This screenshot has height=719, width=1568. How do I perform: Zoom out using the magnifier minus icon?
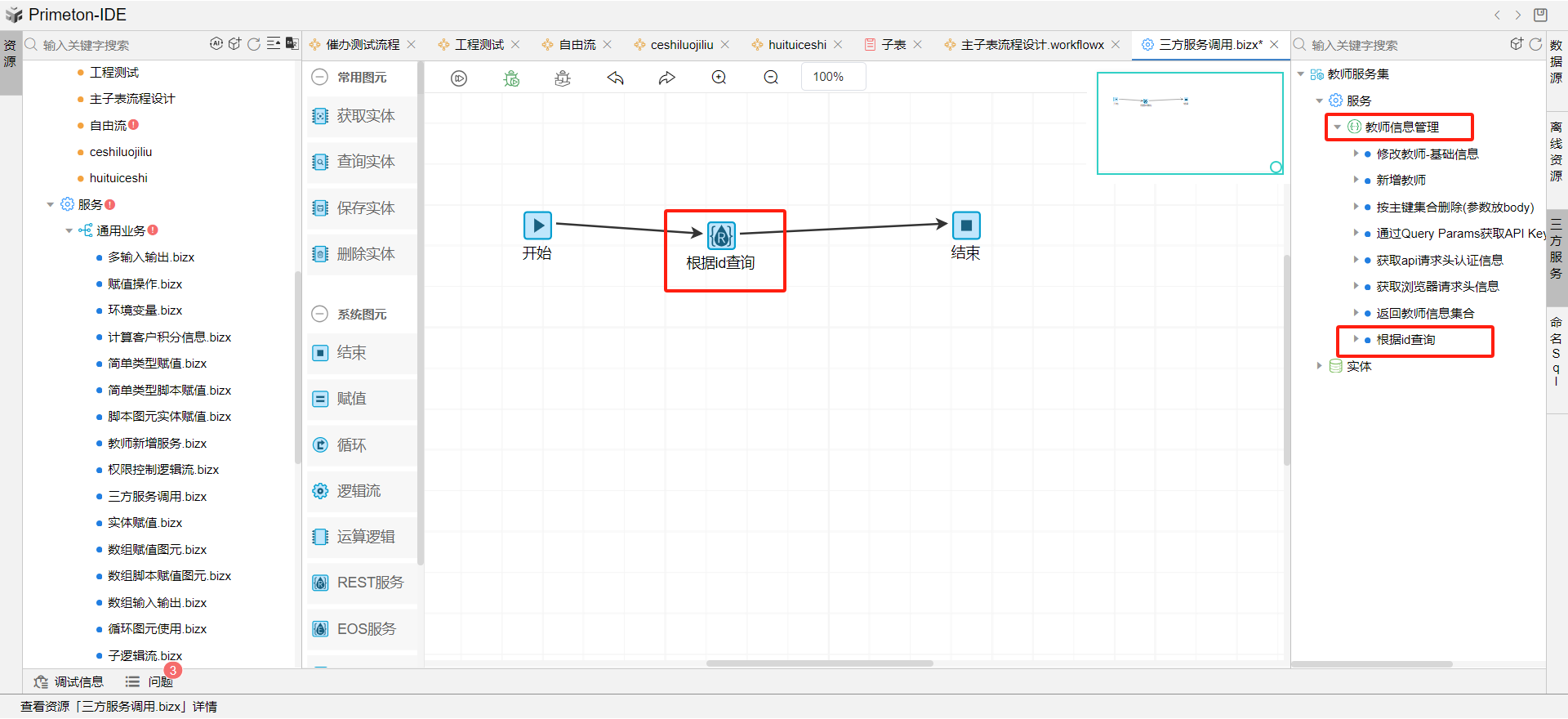click(771, 78)
